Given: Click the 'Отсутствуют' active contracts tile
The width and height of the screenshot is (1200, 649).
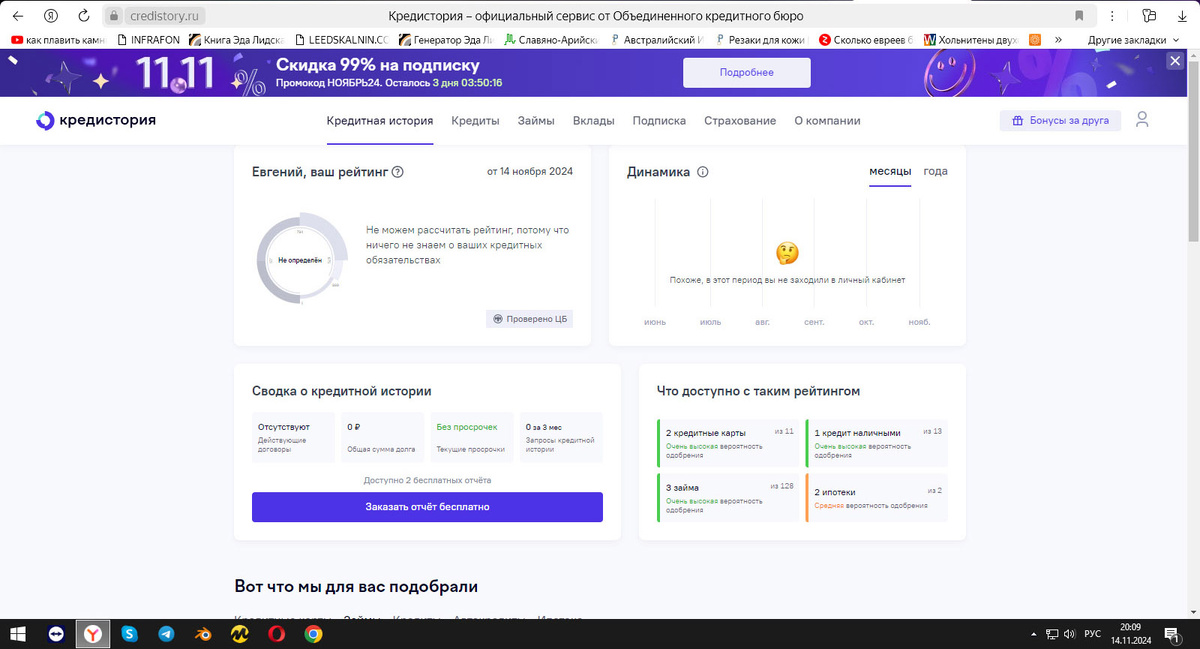Looking at the screenshot, I should tap(293, 437).
